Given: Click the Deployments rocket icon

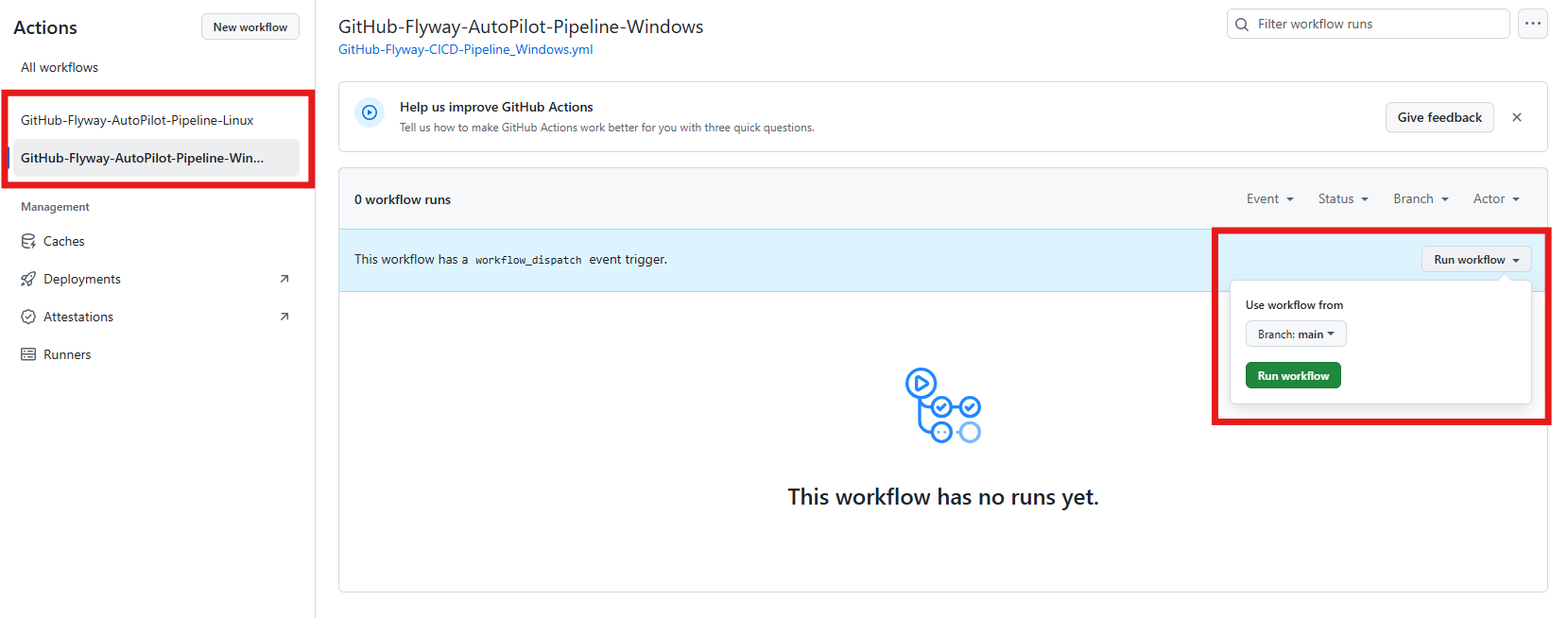Looking at the screenshot, I should click(28, 279).
